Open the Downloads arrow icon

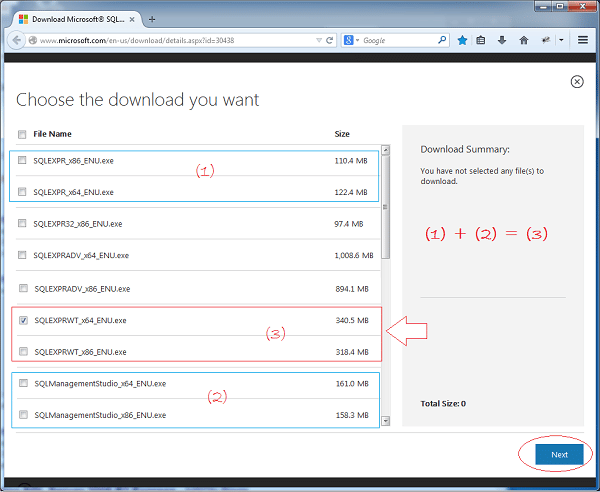(x=502, y=40)
